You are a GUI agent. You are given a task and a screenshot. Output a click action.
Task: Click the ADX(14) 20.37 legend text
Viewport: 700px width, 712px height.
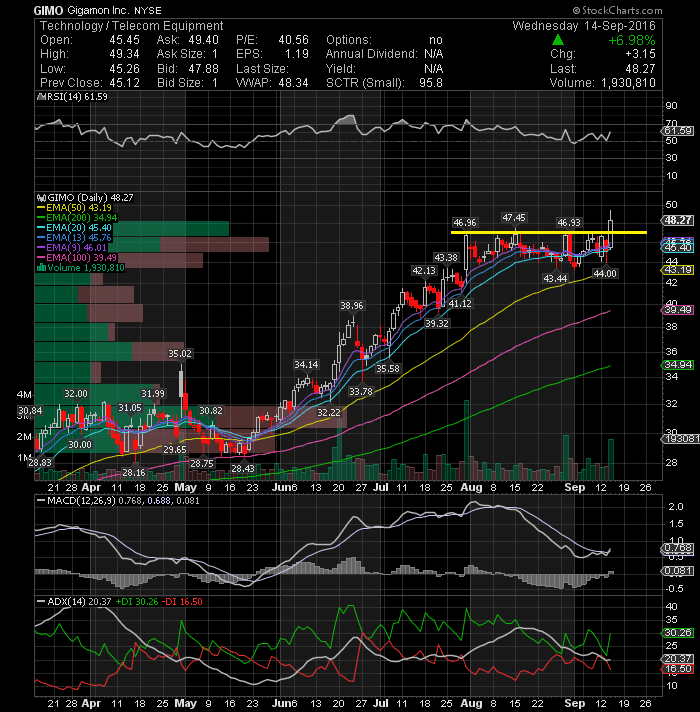pos(79,601)
